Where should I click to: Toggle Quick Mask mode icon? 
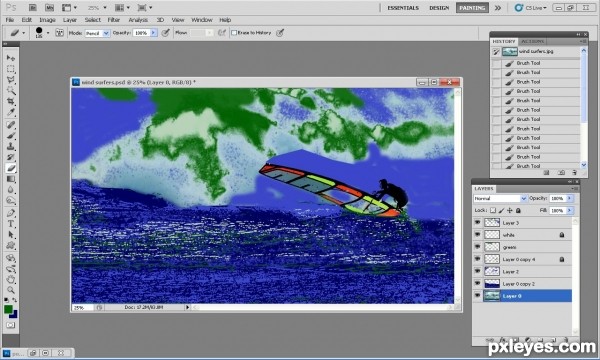[x=11, y=325]
